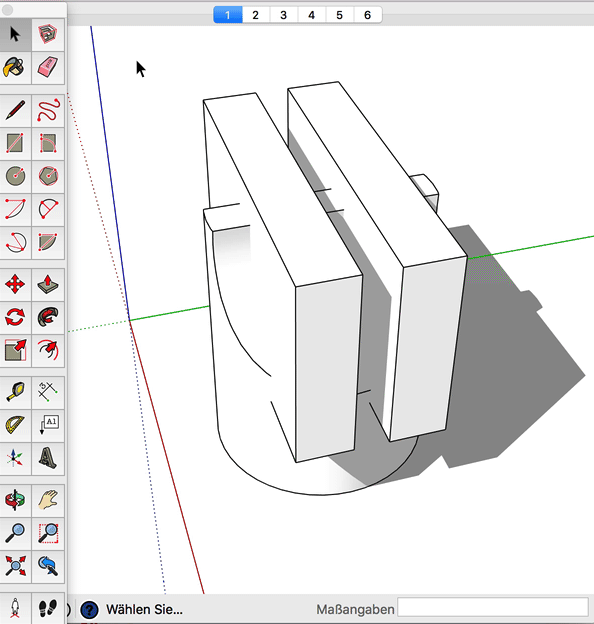Select the Tape Measure tool
Viewport: 594px width, 624px height.
point(15,392)
